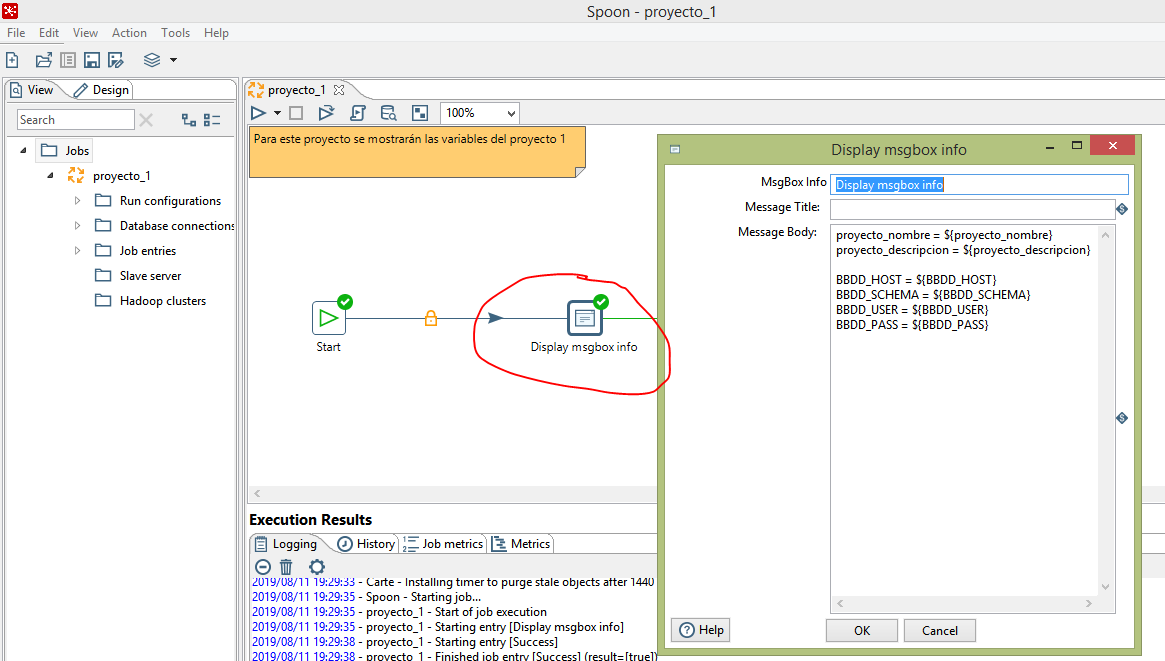Click the explore repository toolbar icon
The image size is (1165, 661).
[x=68, y=60]
